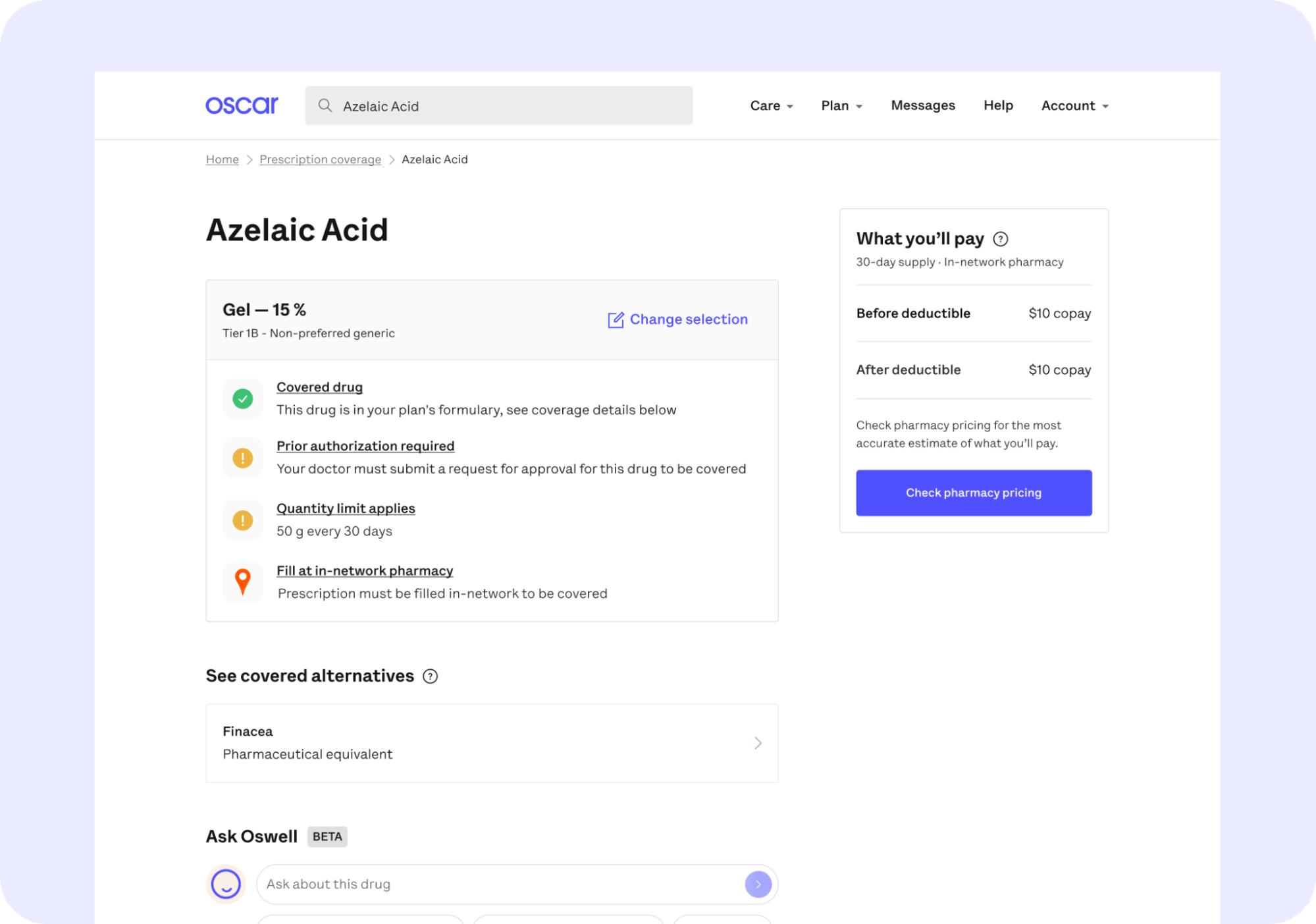The image size is (1316, 924).
Task: Follow the Prescription coverage breadcrumb link
Action: [320, 159]
